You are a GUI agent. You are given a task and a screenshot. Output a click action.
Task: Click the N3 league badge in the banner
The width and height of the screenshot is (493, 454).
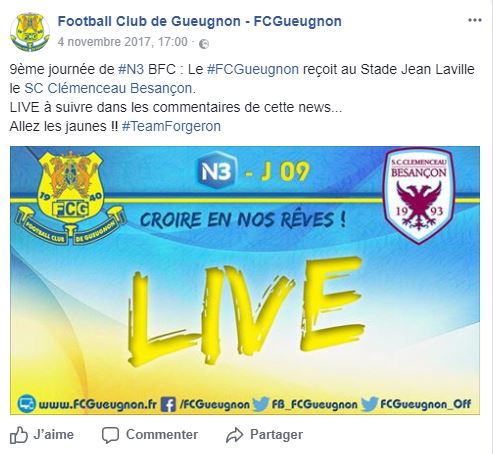(x=217, y=172)
